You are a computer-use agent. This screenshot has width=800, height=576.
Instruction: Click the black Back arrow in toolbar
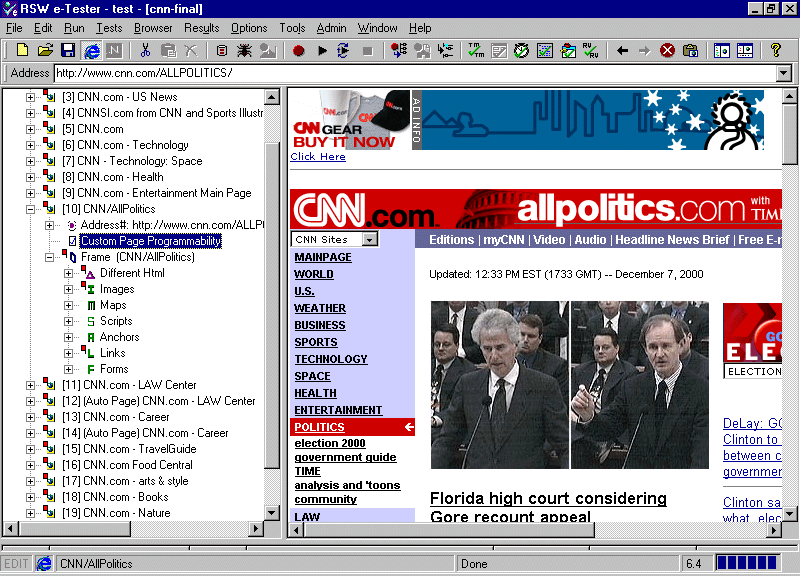(x=622, y=50)
